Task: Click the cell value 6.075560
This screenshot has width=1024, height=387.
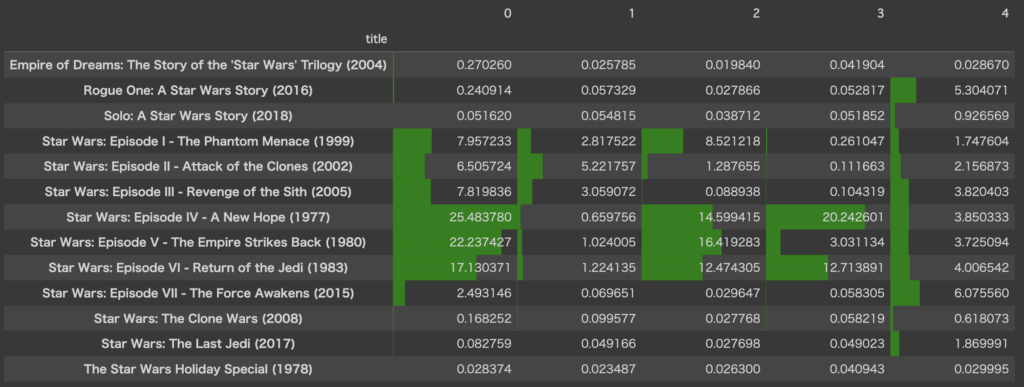Action: tap(982, 293)
